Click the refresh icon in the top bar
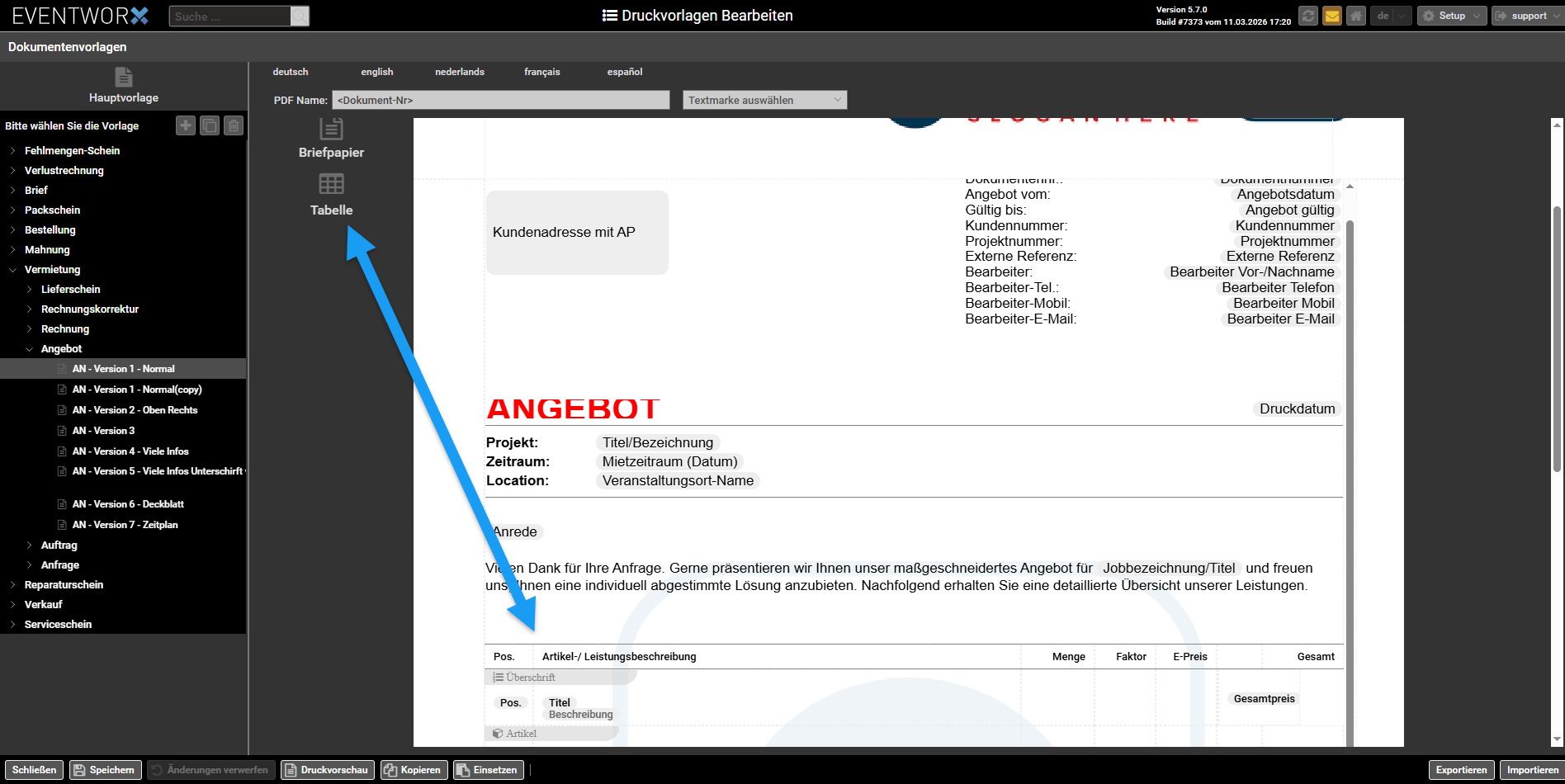The width and height of the screenshot is (1565, 784). [x=1307, y=16]
